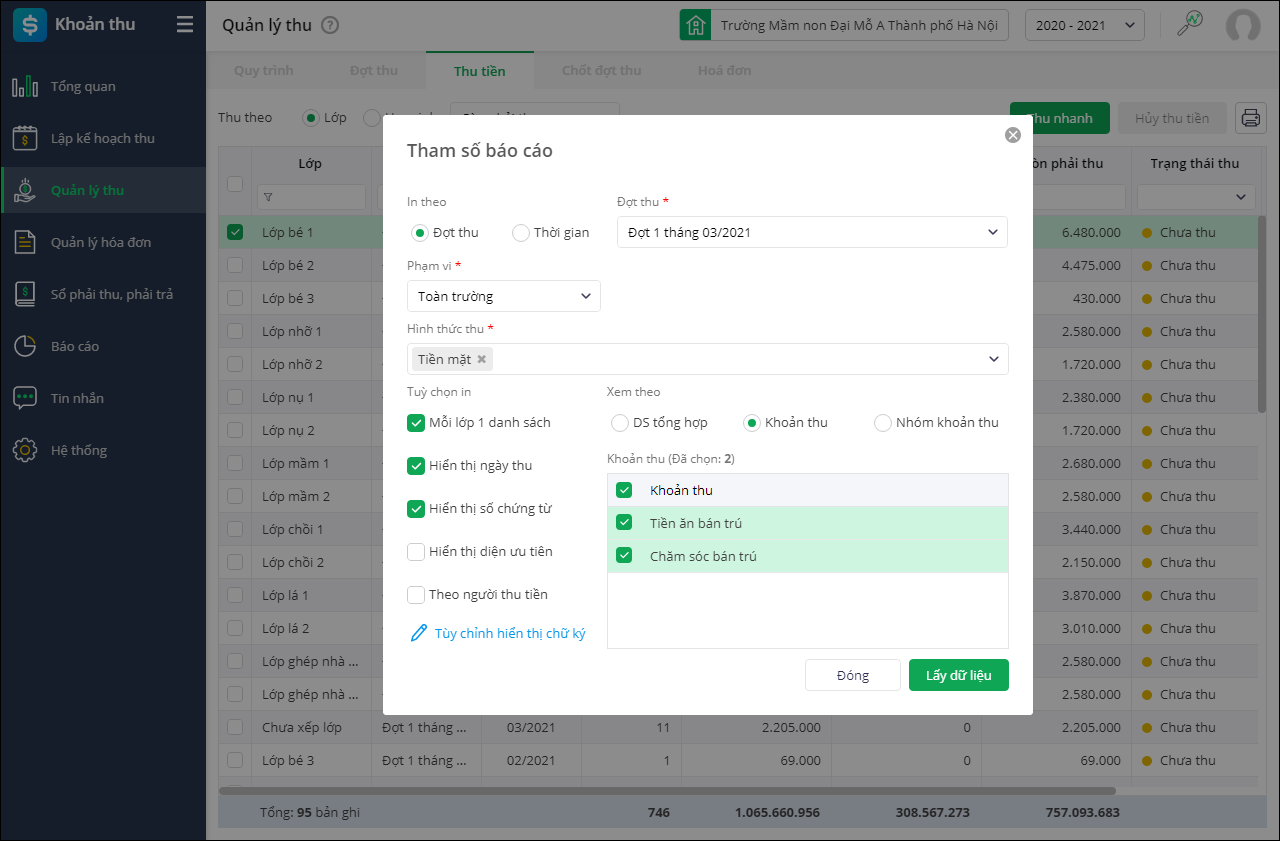
Task: Click the hamburger menu icon in sidebar header
Action: pyautogui.click(x=184, y=25)
